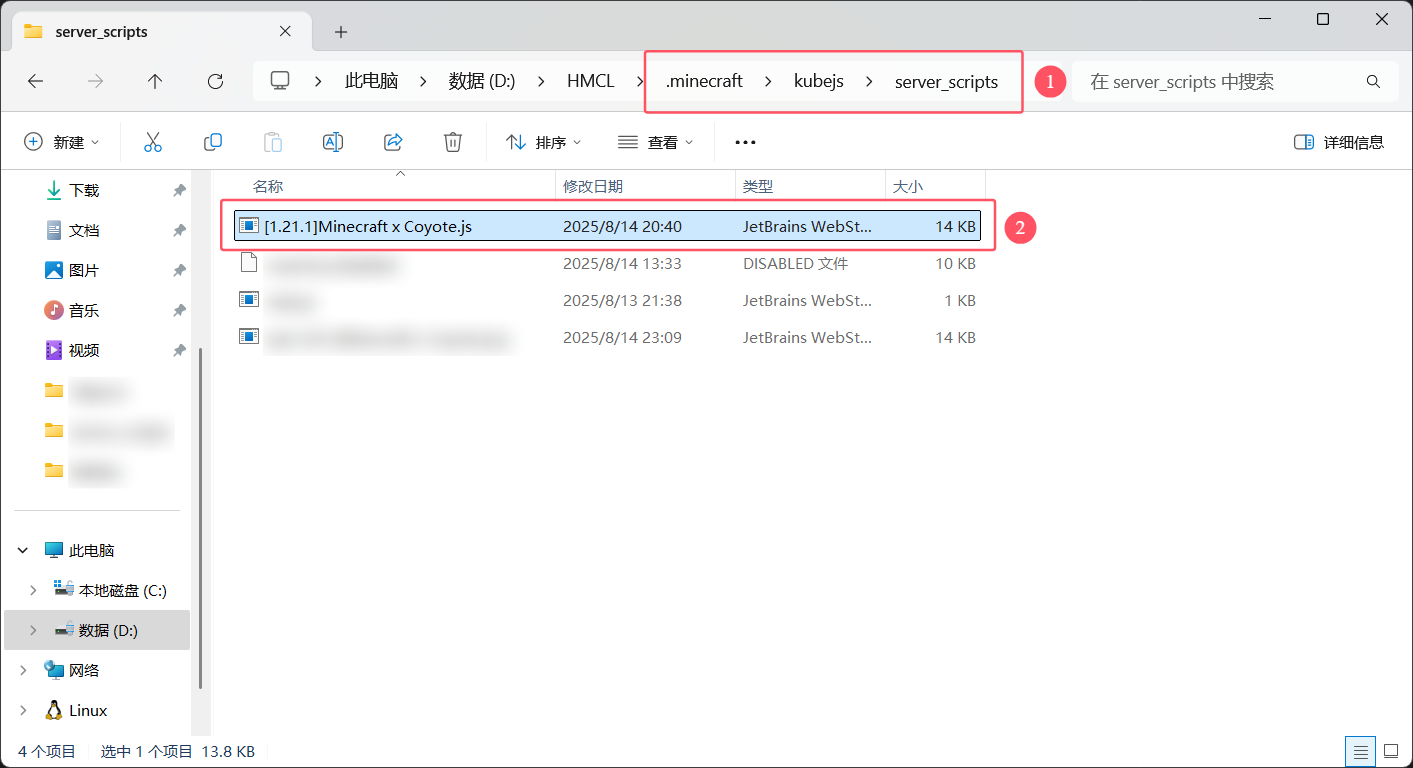Switch to details view layout icon

(1360, 751)
